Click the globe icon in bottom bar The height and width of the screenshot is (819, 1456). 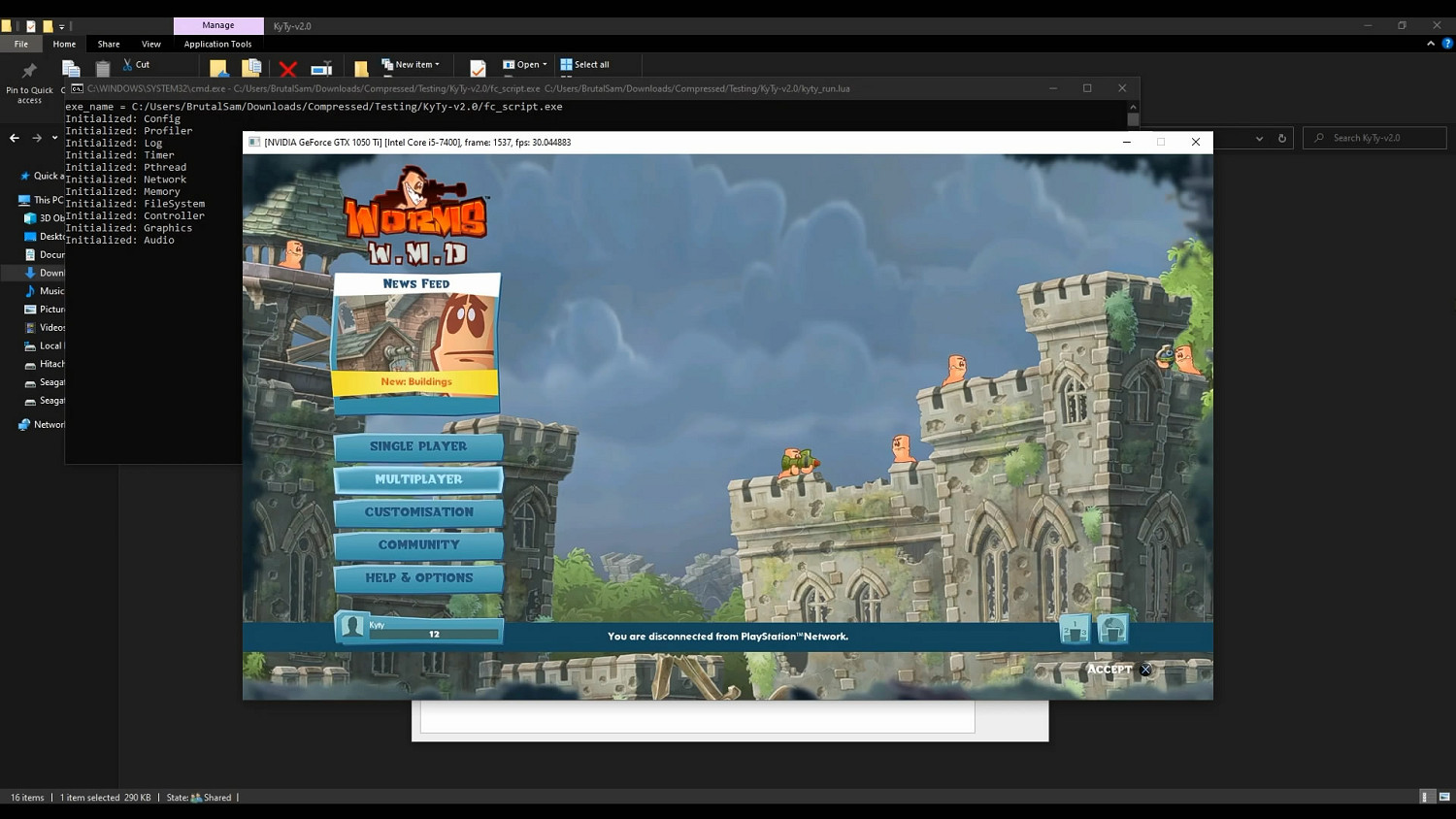tap(1112, 630)
